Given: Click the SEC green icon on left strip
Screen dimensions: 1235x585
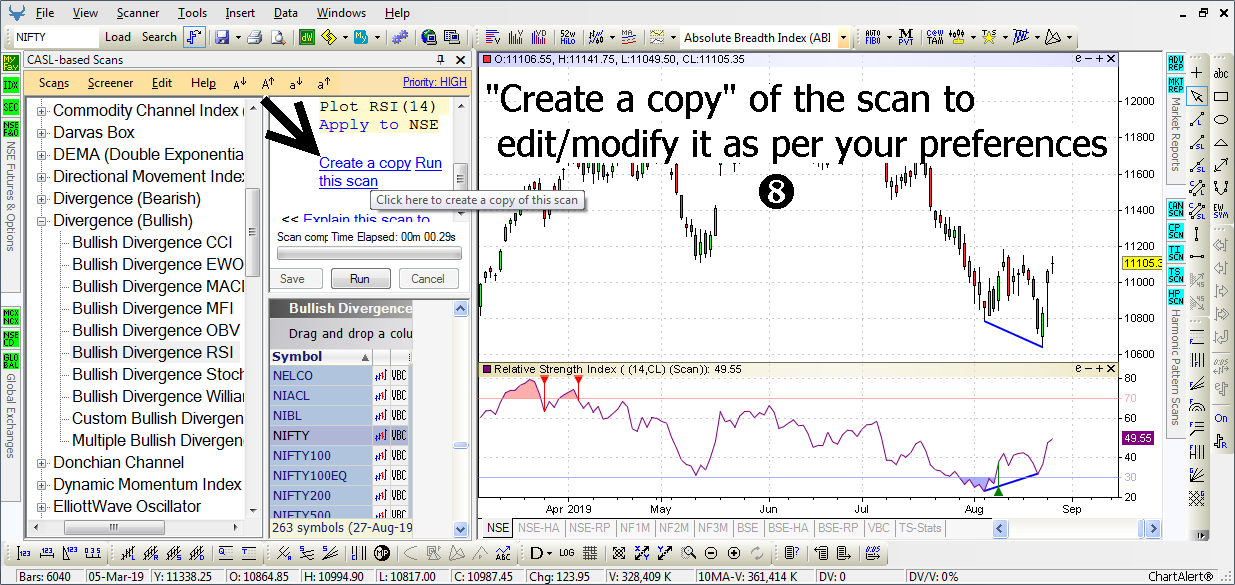Looking at the screenshot, I should coord(11,106).
